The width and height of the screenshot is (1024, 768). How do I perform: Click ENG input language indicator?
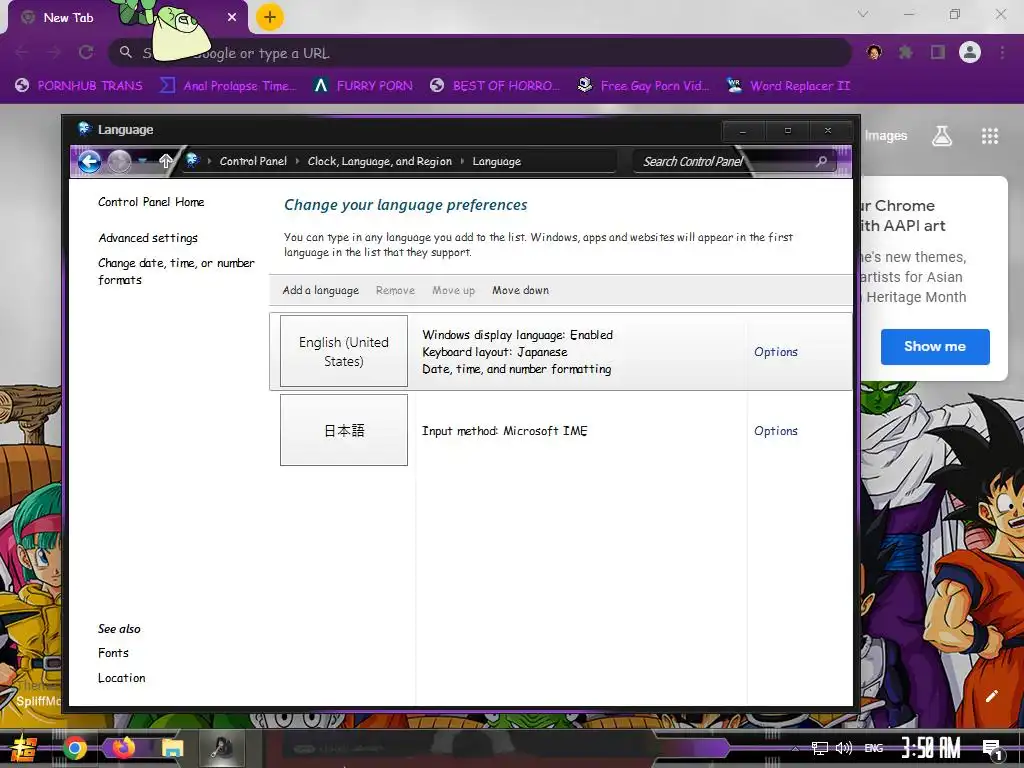point(874,748)
